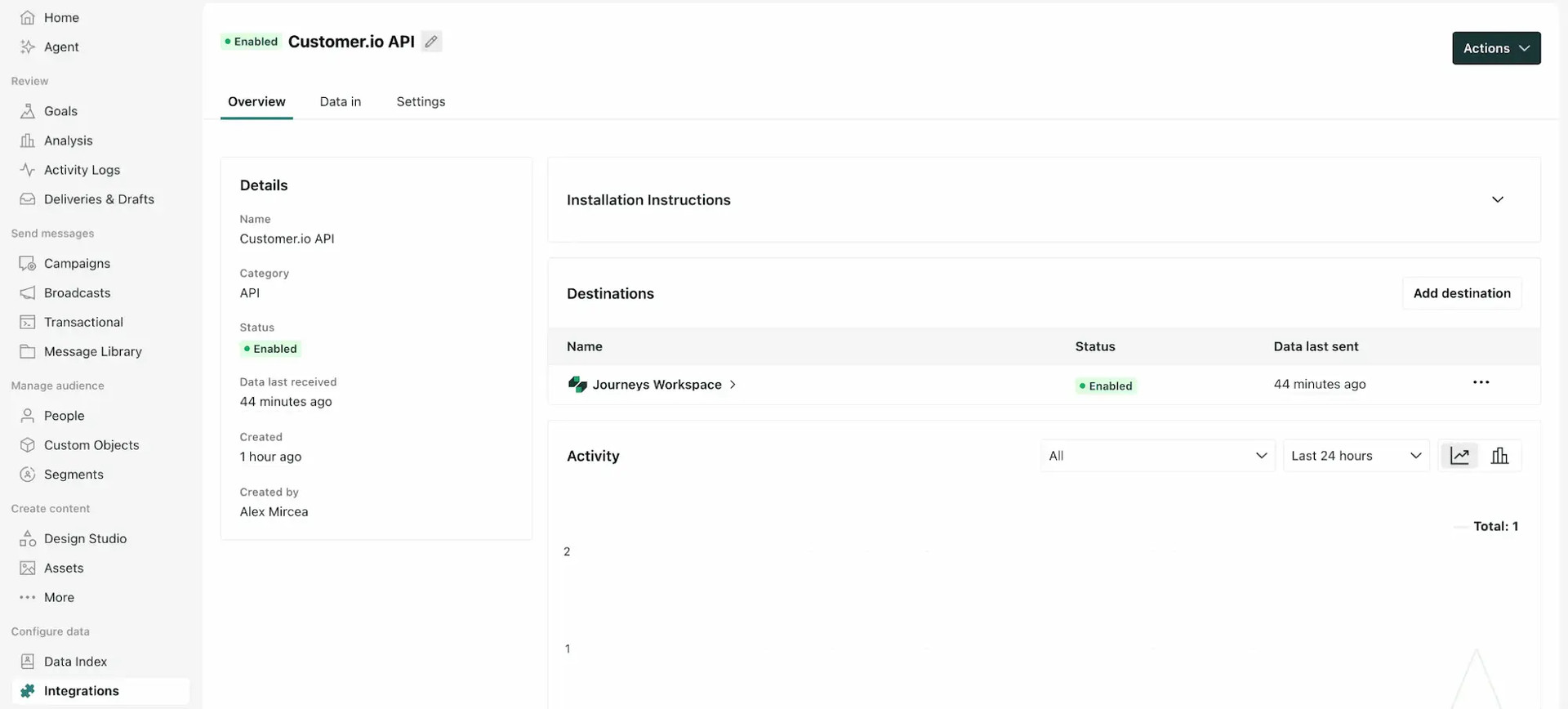Screen dimensions: 1568x709
Task: Open the Actions dropdown
Action: pyautogui.click(x=1496, y=48)
